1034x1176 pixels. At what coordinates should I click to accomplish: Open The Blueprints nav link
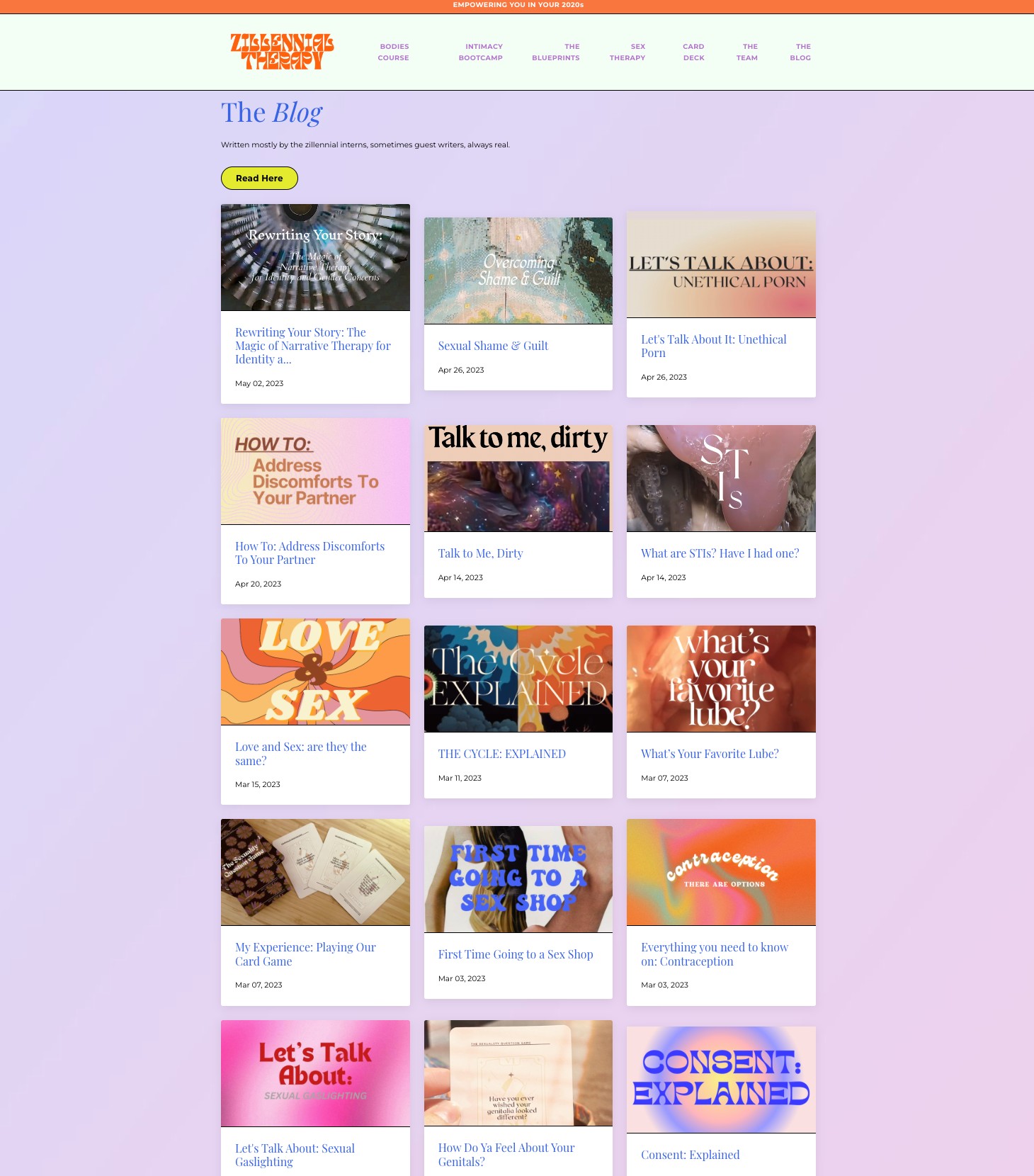(x=556, y=52)
